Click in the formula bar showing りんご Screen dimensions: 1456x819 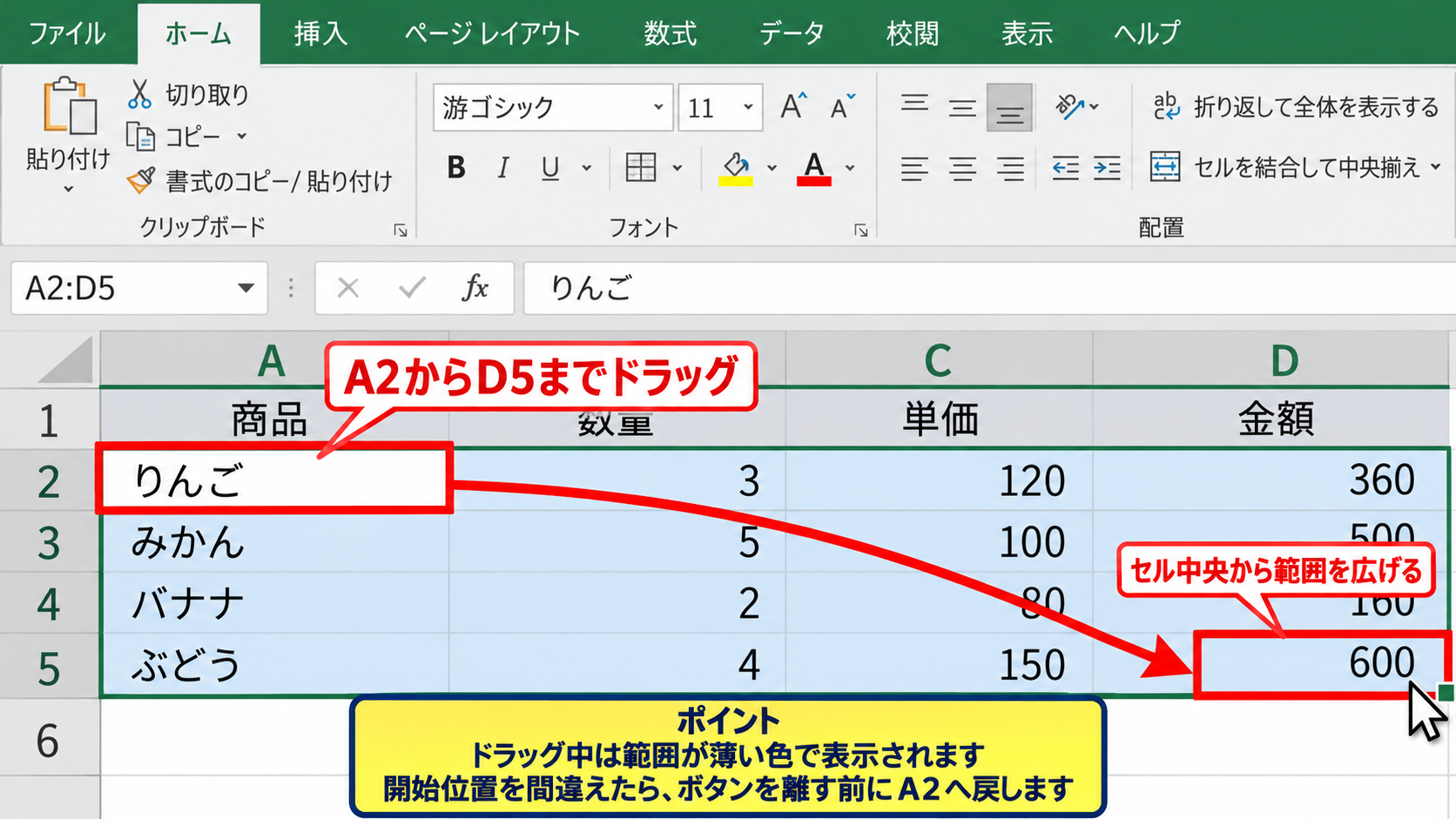click(989, 288)
